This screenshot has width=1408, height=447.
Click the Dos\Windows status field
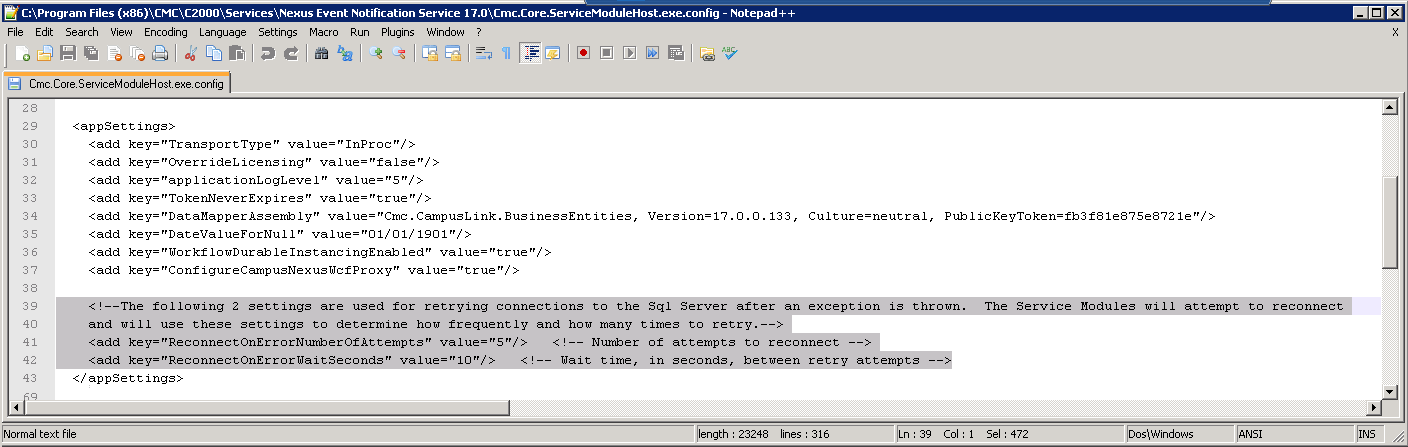[x=1178, y=434]
